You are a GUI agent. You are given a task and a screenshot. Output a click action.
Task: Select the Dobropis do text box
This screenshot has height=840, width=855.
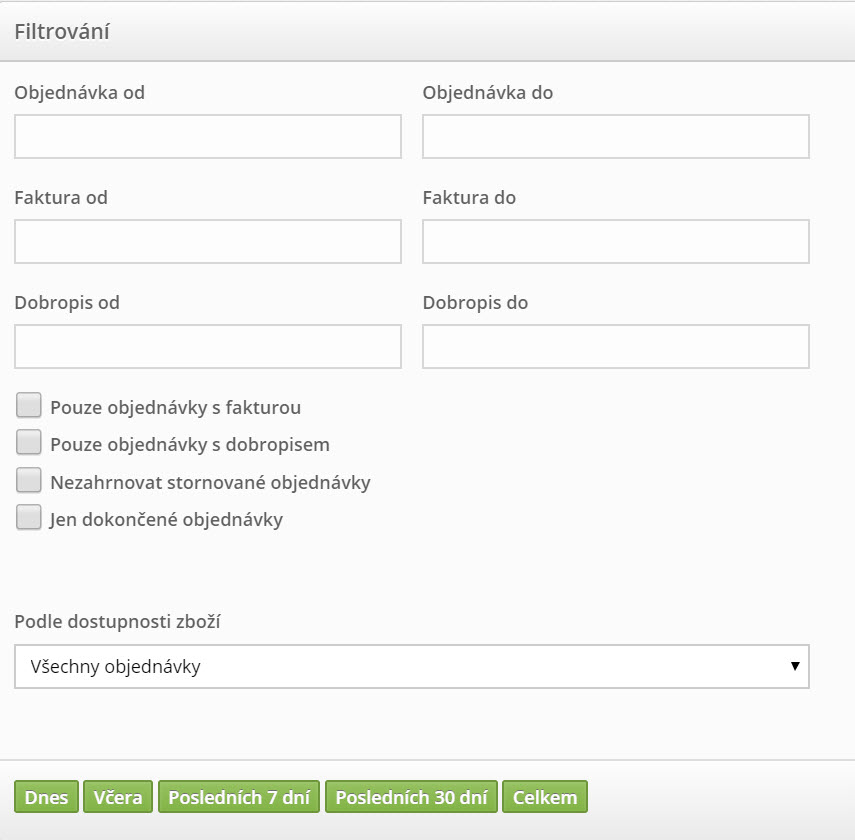coord(616,346)
